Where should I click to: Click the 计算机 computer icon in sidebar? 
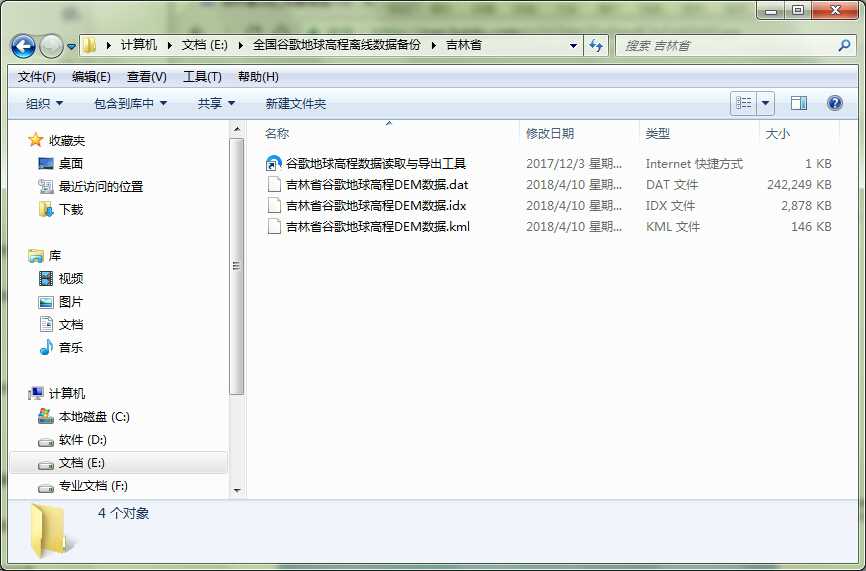36,393
